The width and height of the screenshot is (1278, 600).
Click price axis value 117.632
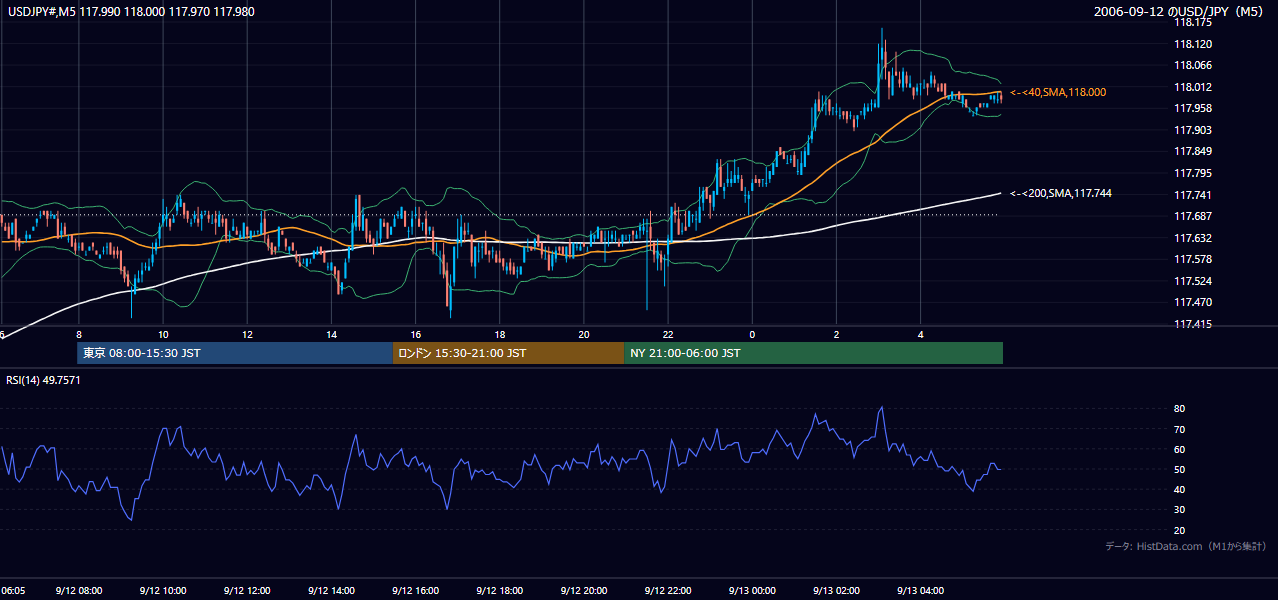coord(1191,238)
